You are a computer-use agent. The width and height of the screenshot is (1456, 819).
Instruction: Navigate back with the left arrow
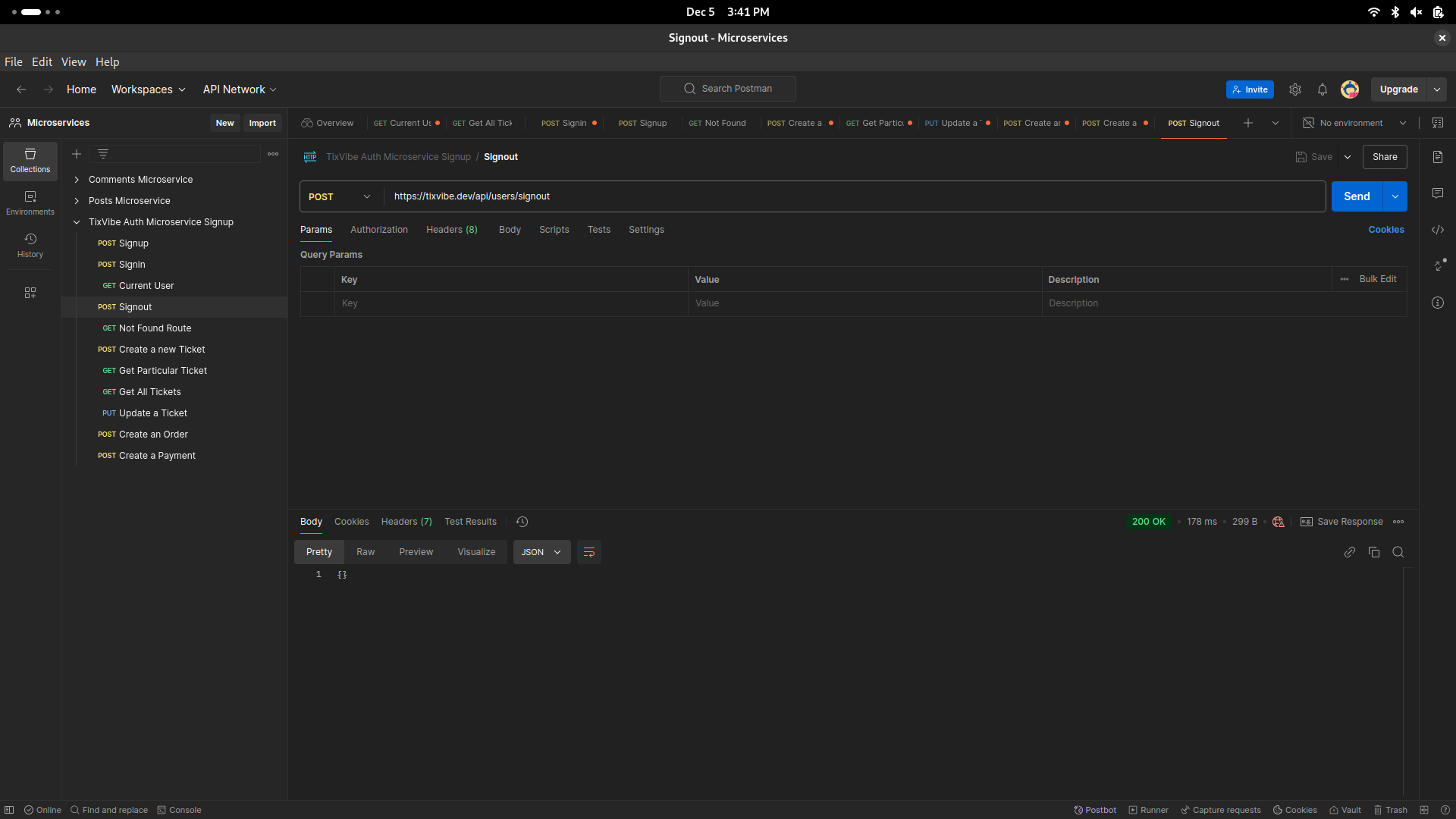point(21,89)
